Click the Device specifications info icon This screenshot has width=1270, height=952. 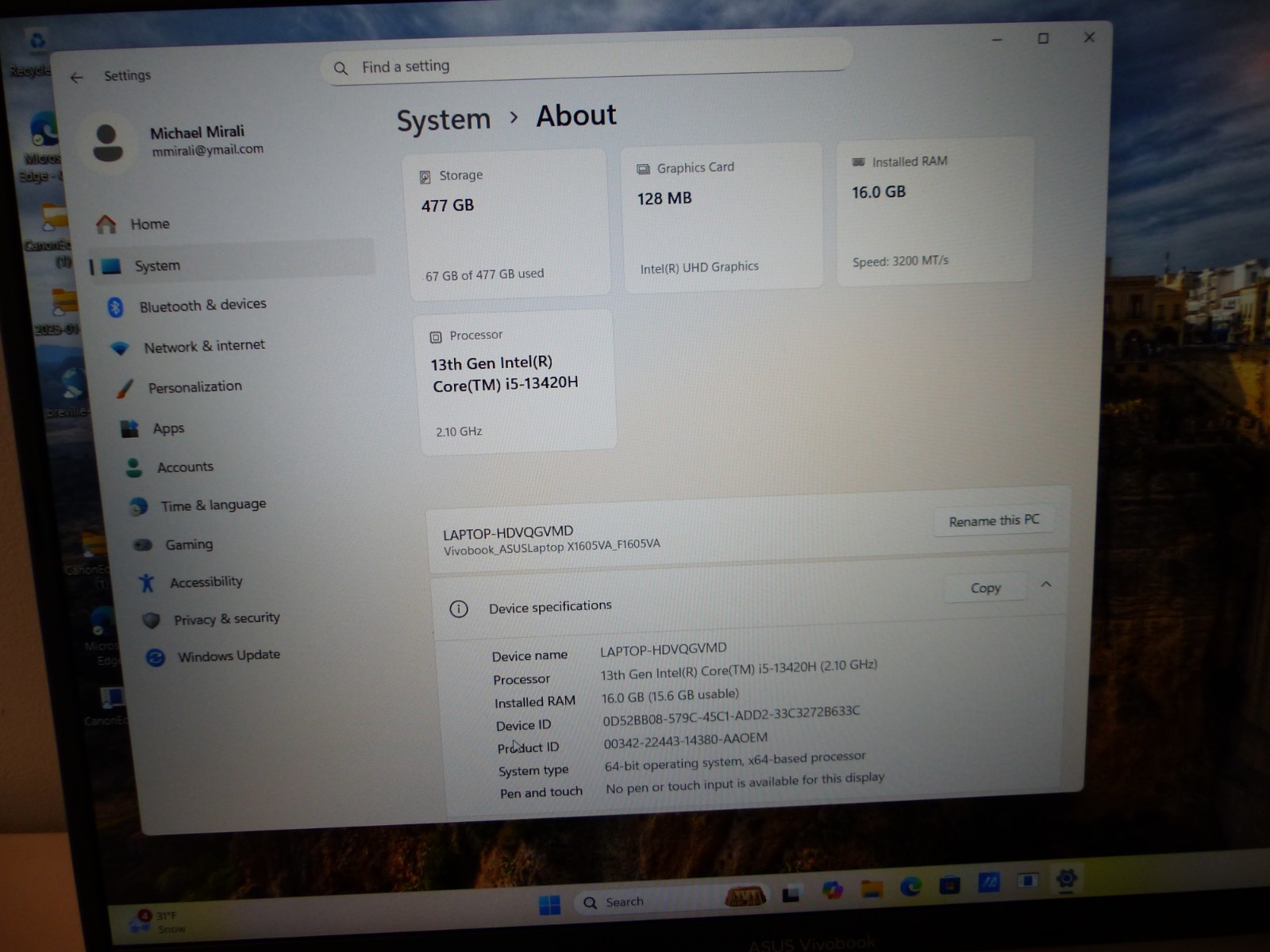(459, 609)
